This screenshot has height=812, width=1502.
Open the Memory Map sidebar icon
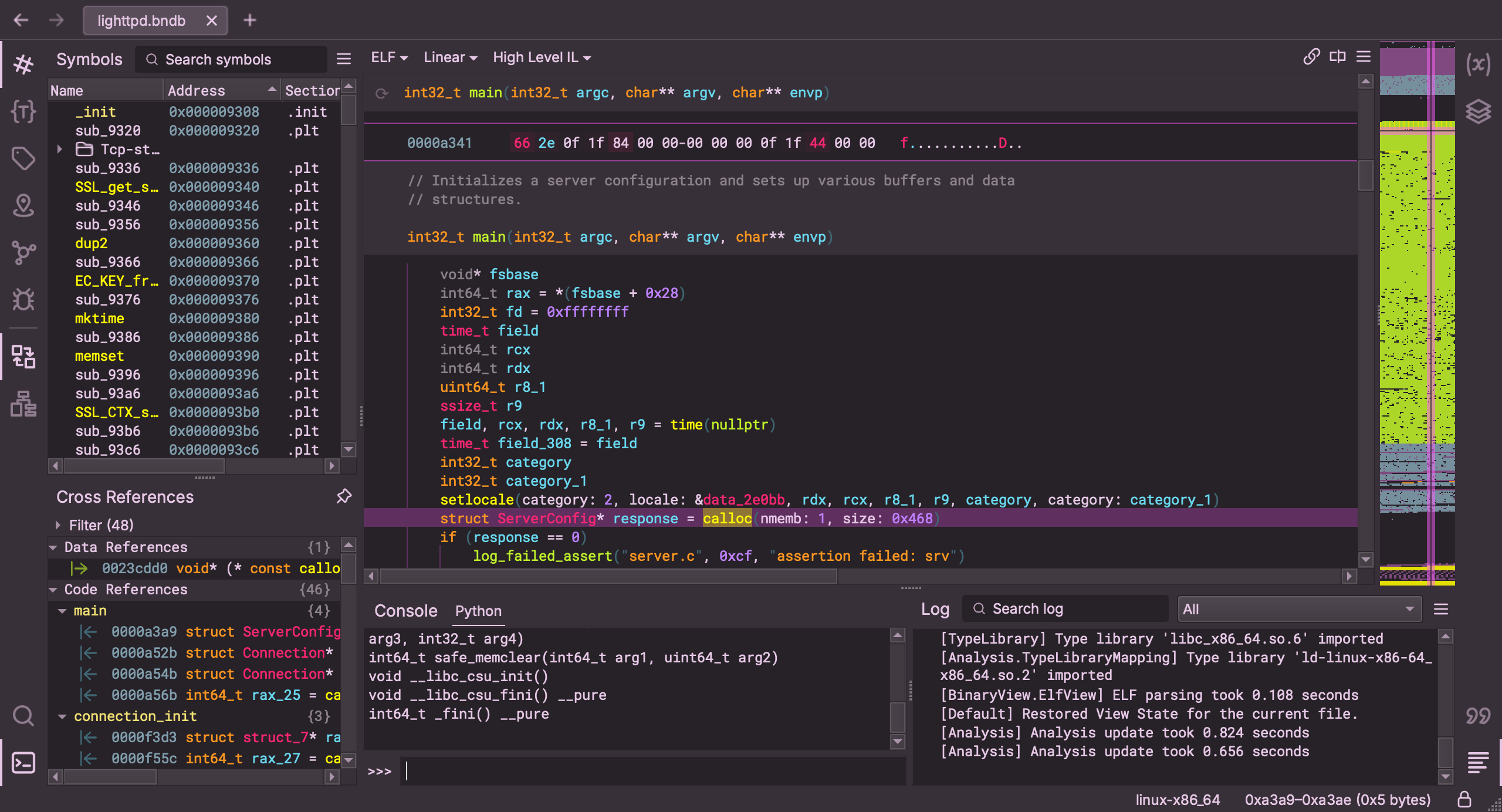(23, 404)
